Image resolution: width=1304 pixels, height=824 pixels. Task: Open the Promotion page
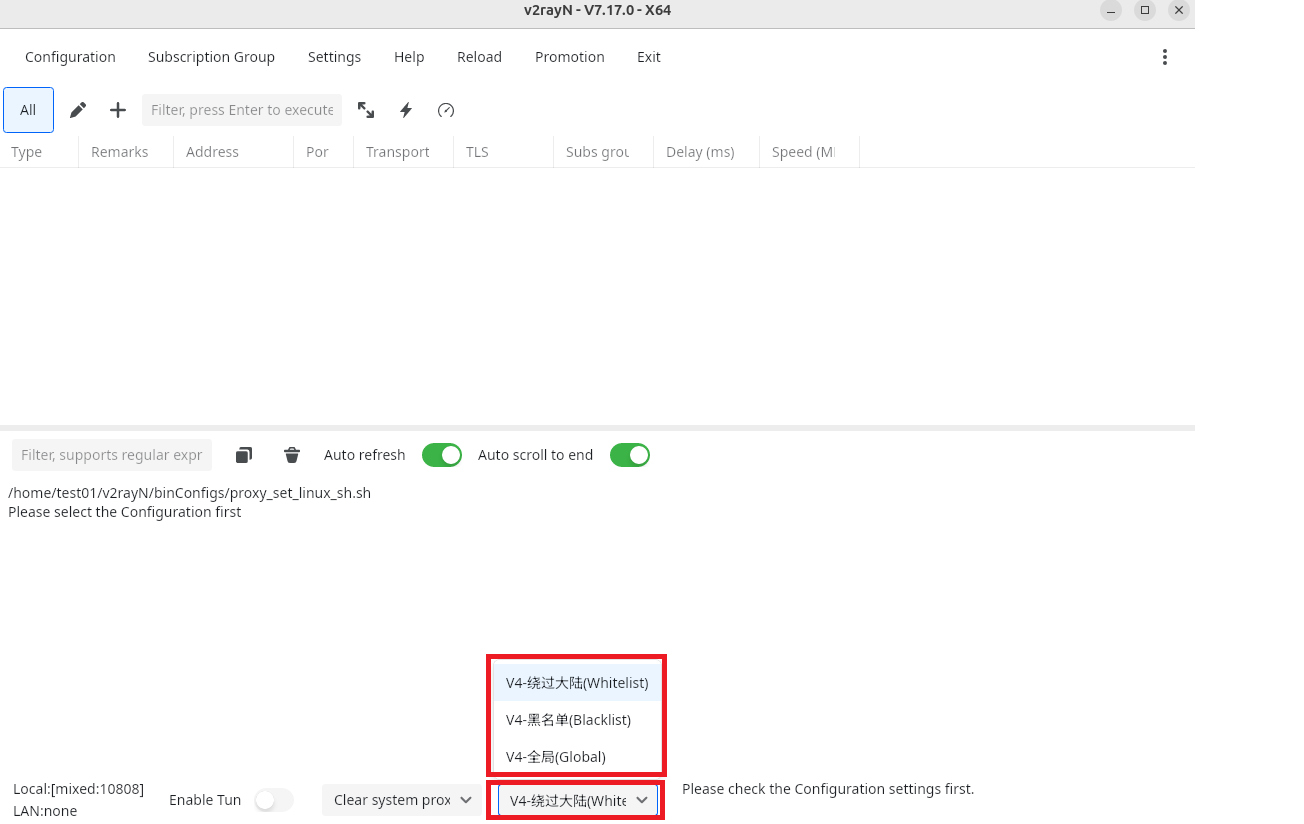(x=569, y=57)
